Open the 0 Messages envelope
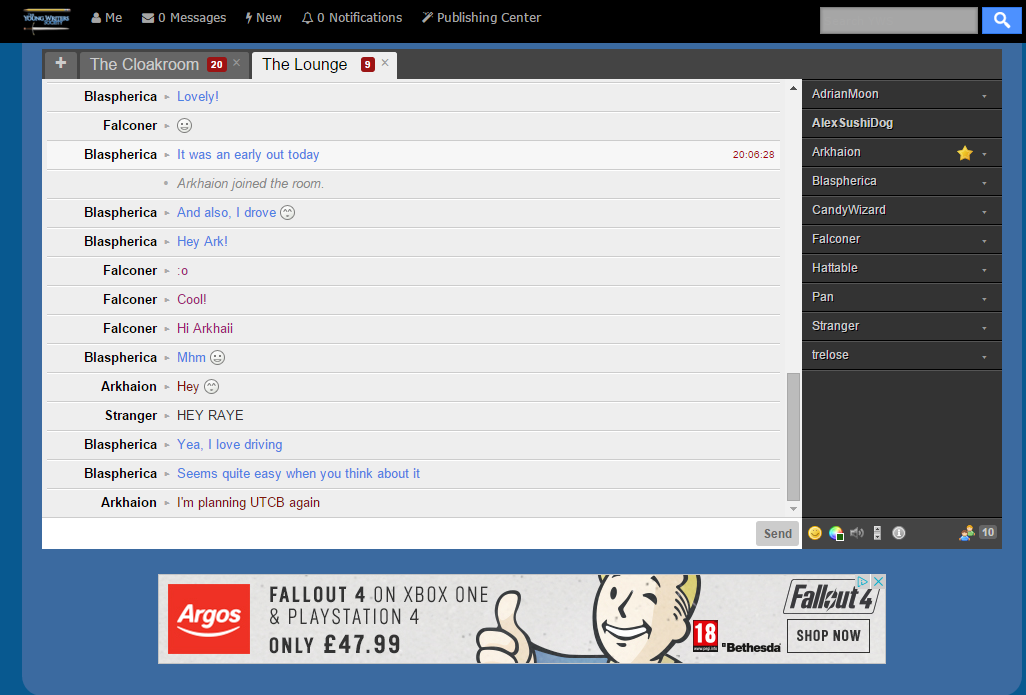This screenshot has height=695, width=1026. 184,18
